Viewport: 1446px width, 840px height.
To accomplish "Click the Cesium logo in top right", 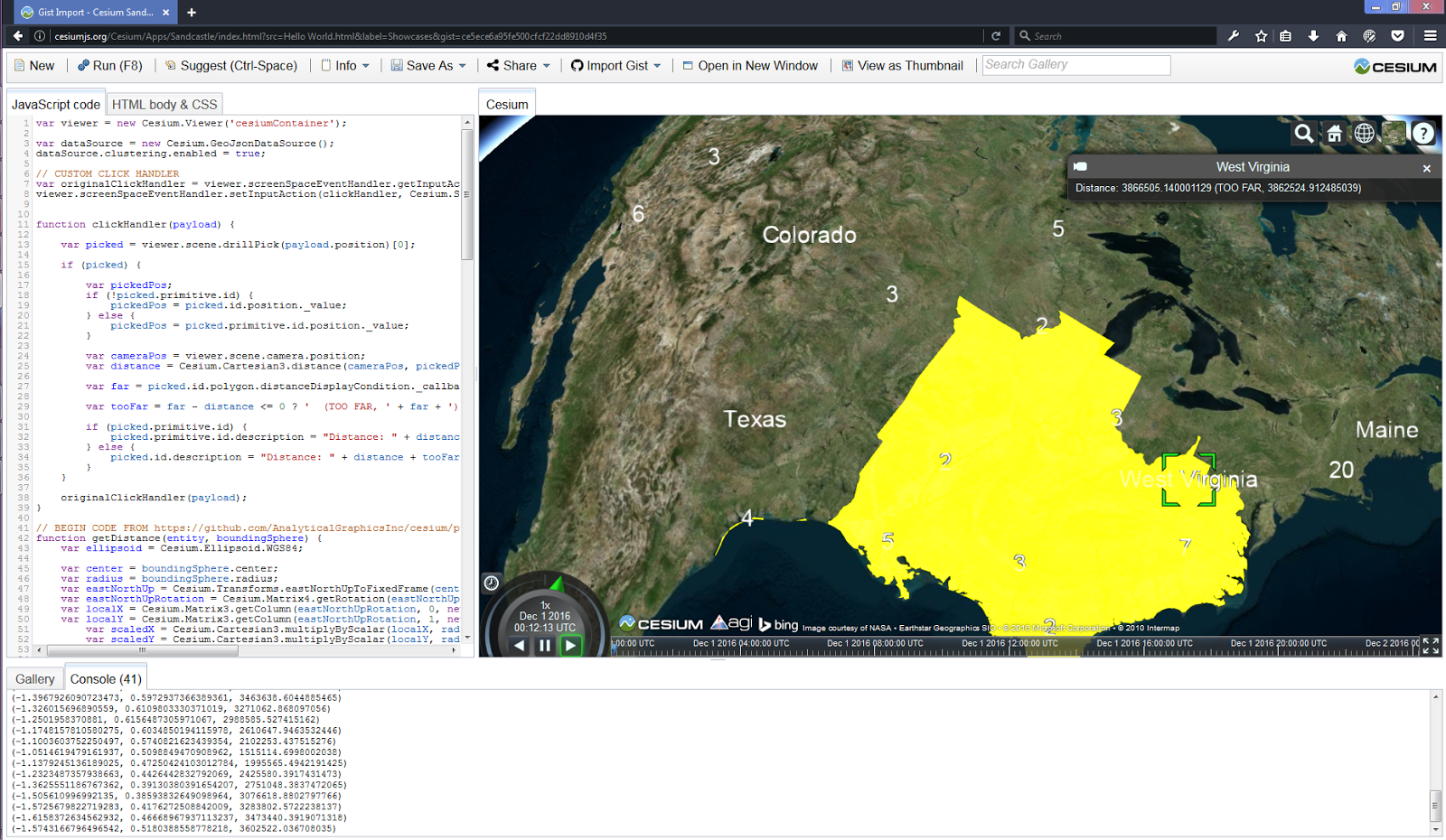I will click(x=1395, y=67).
